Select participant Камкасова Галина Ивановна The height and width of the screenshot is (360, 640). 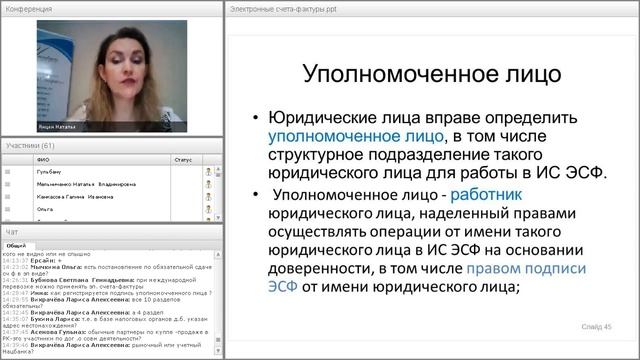(75, 197)
